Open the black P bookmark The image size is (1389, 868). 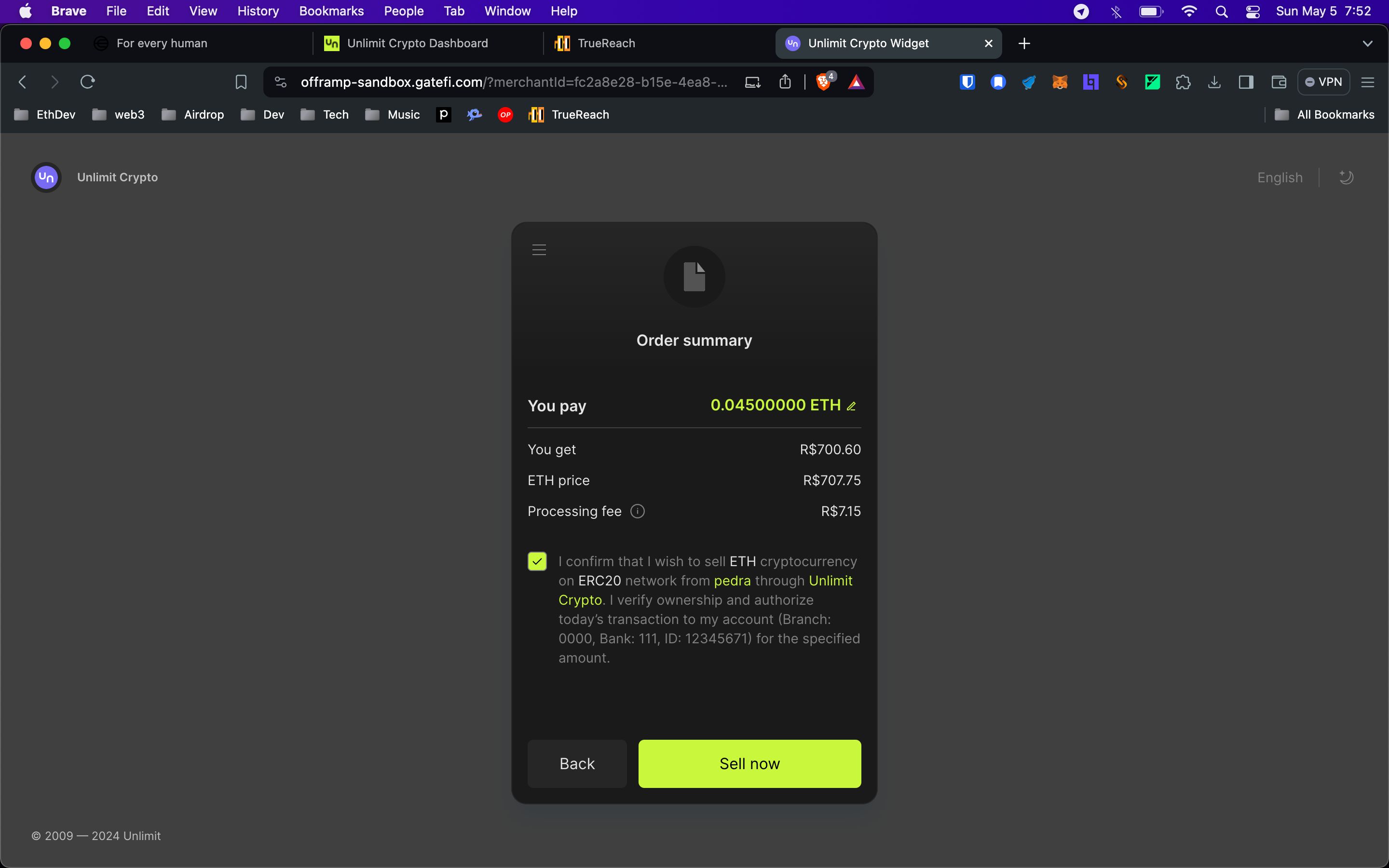click(443, 115)
